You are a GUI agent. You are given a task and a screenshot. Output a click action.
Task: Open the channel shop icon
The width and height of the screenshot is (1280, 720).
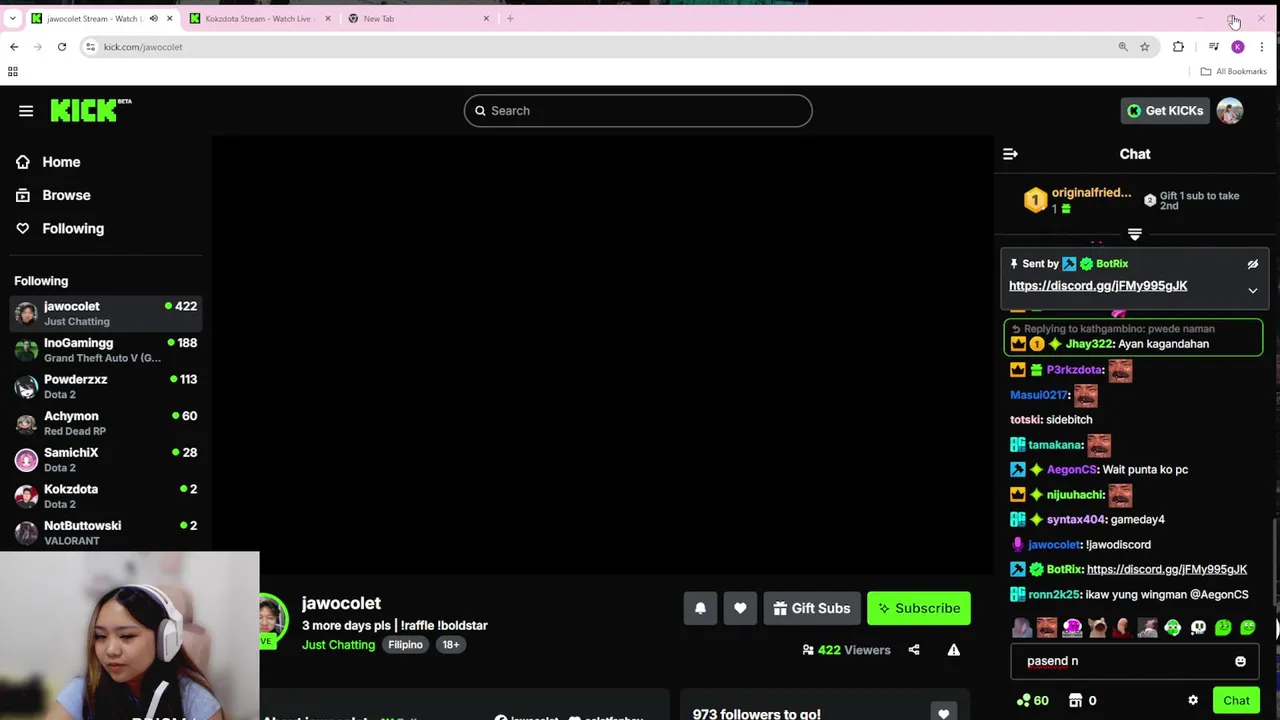pos(1075,700)
